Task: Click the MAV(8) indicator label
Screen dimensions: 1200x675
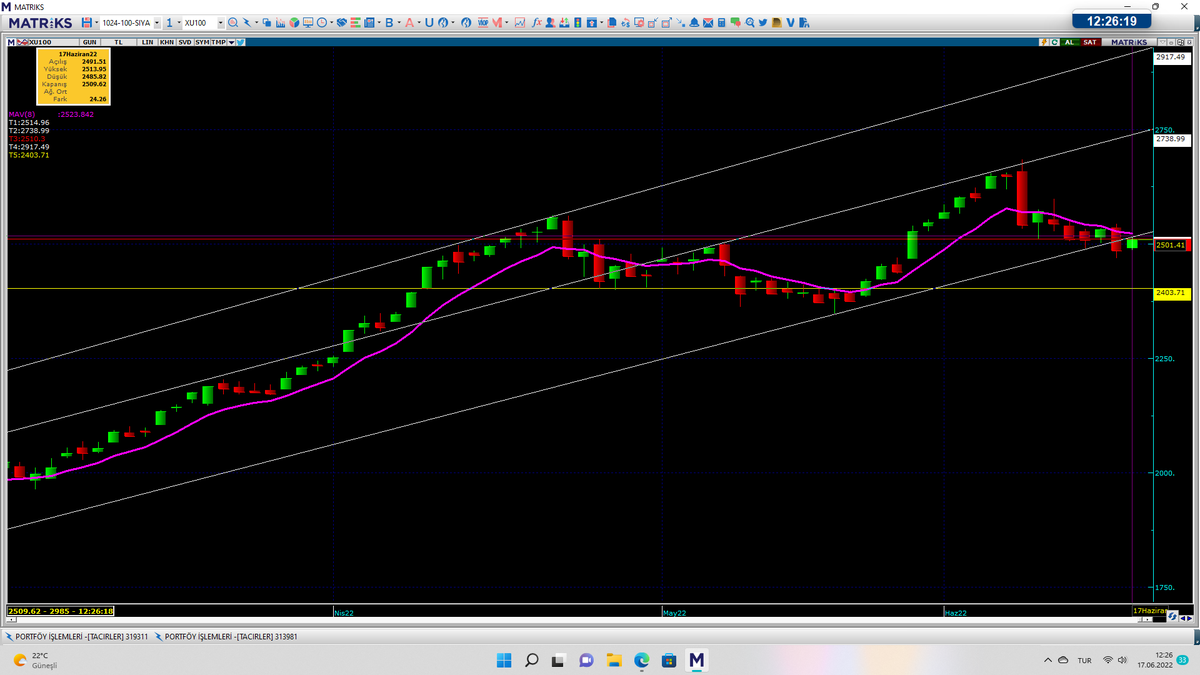Action: [x=22, y=114]
